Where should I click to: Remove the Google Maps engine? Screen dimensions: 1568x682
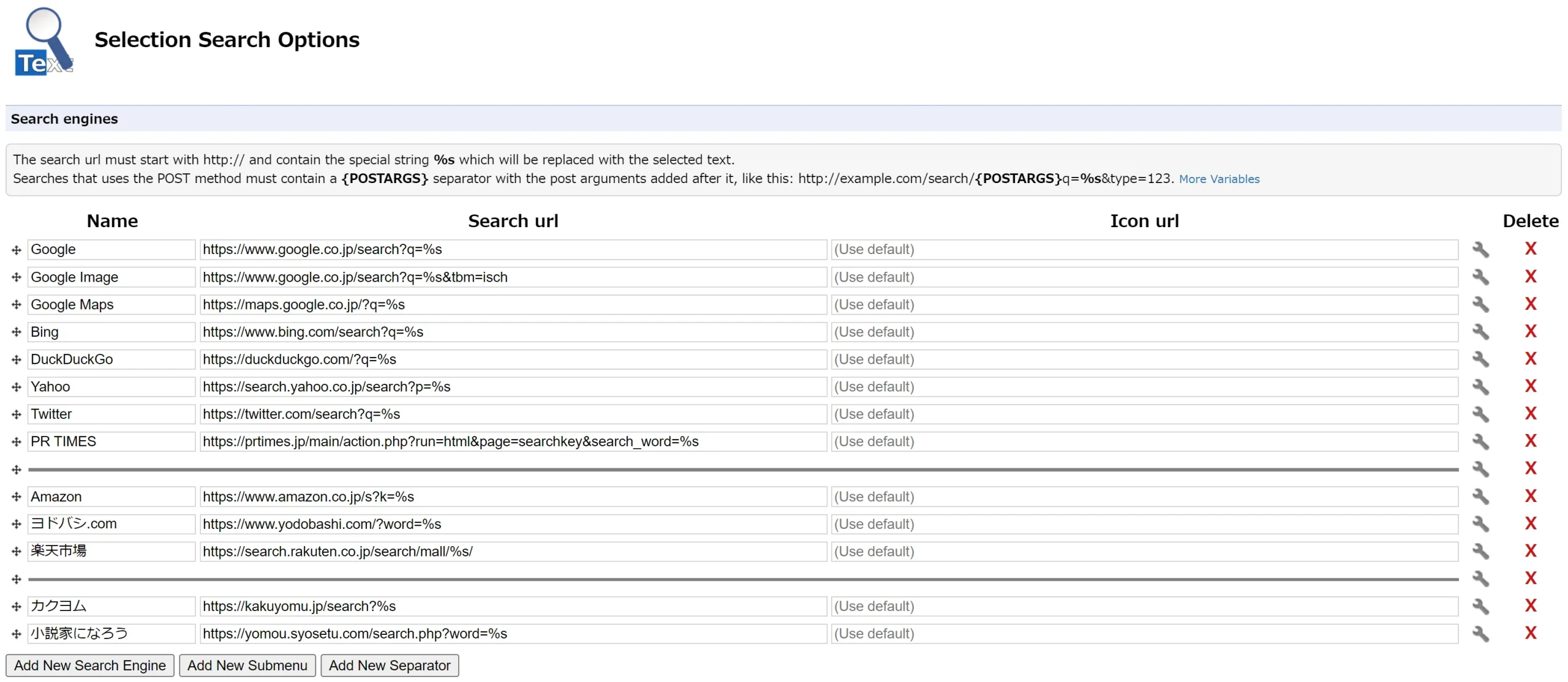1531,304
